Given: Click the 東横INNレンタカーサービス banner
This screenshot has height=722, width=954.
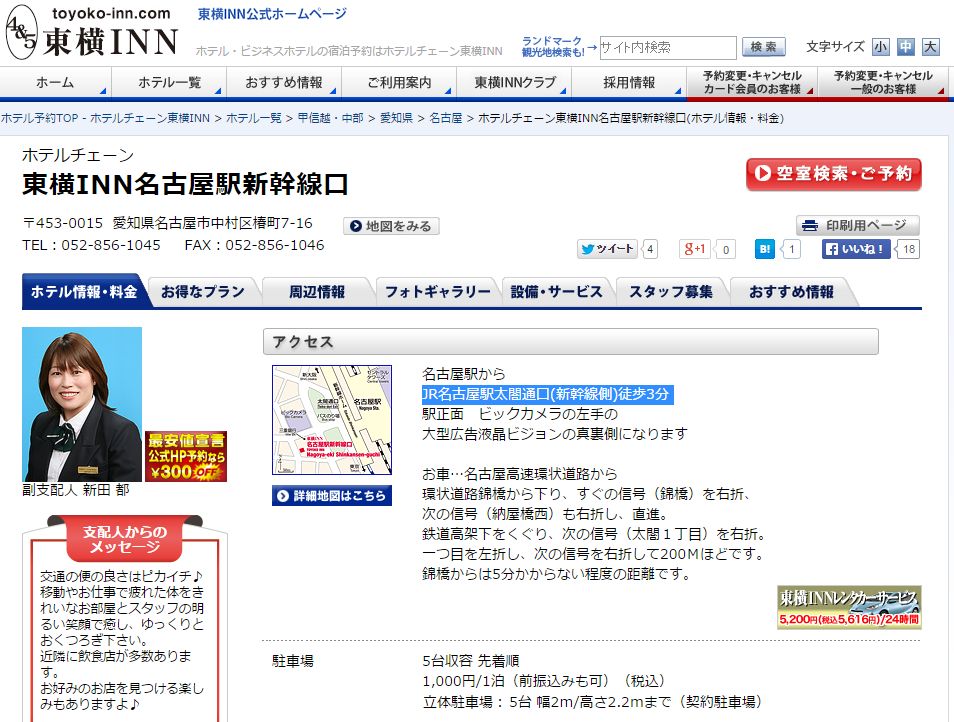Looking at the screenshot, I should click(849, 607).
